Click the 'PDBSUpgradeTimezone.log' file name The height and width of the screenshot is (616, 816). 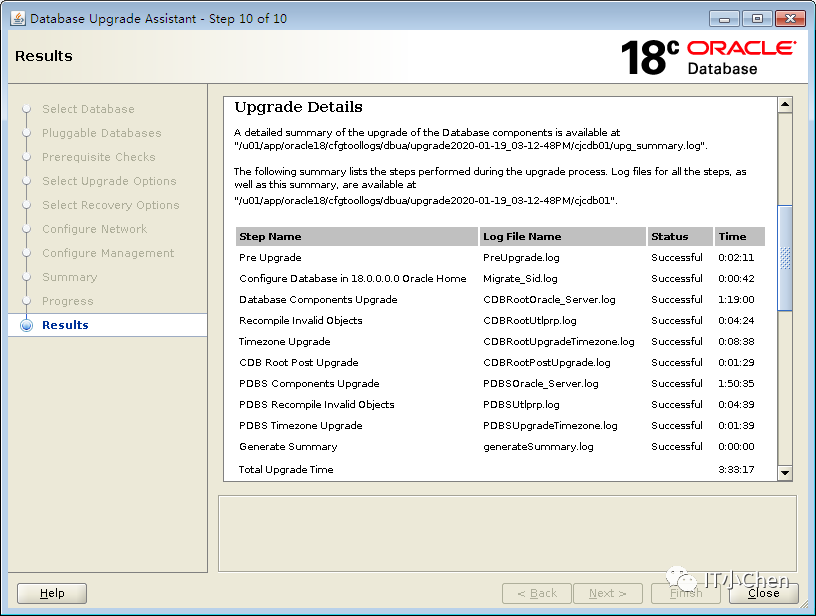pos(551,426)
